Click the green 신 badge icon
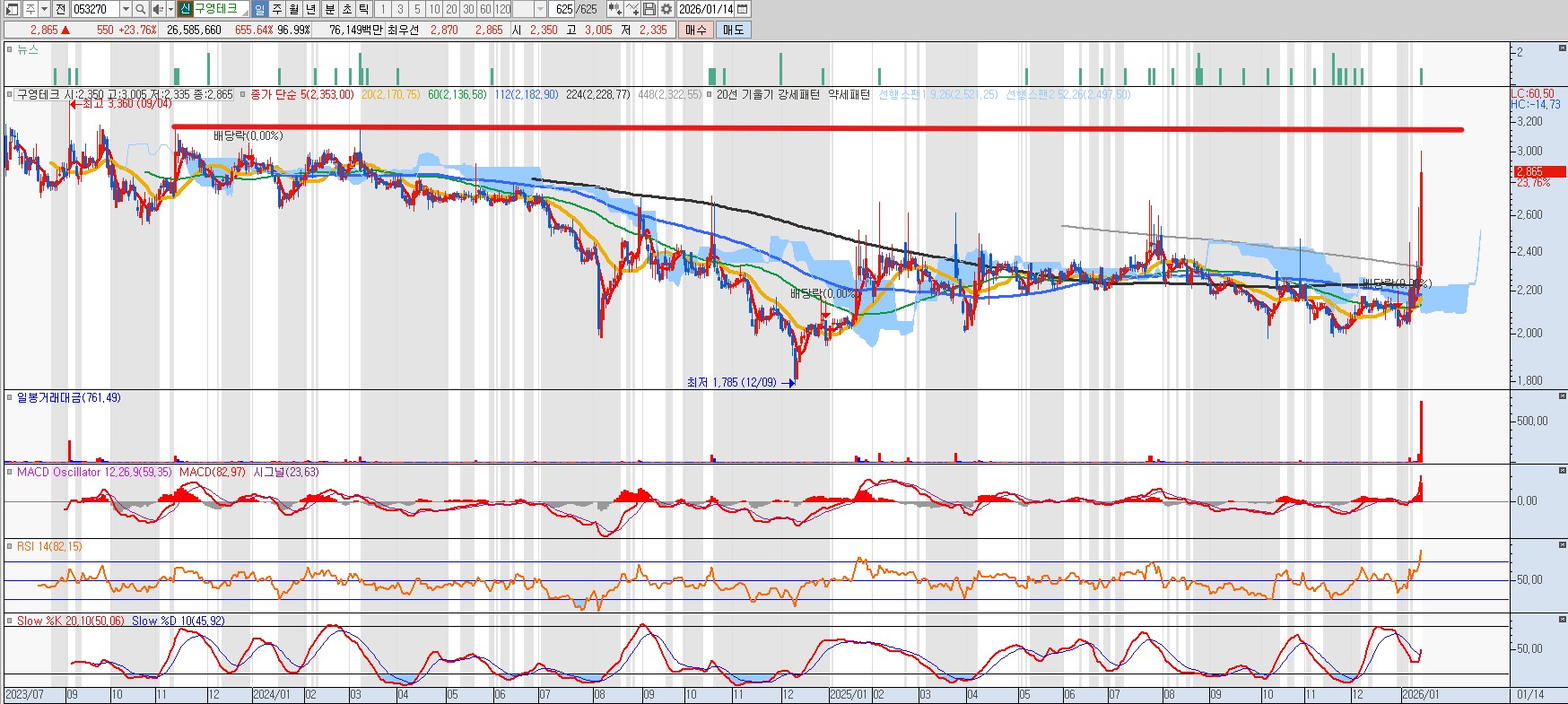Image resolution: width=1568 pixels, height=704 pixels. click(x=185, y=9)
